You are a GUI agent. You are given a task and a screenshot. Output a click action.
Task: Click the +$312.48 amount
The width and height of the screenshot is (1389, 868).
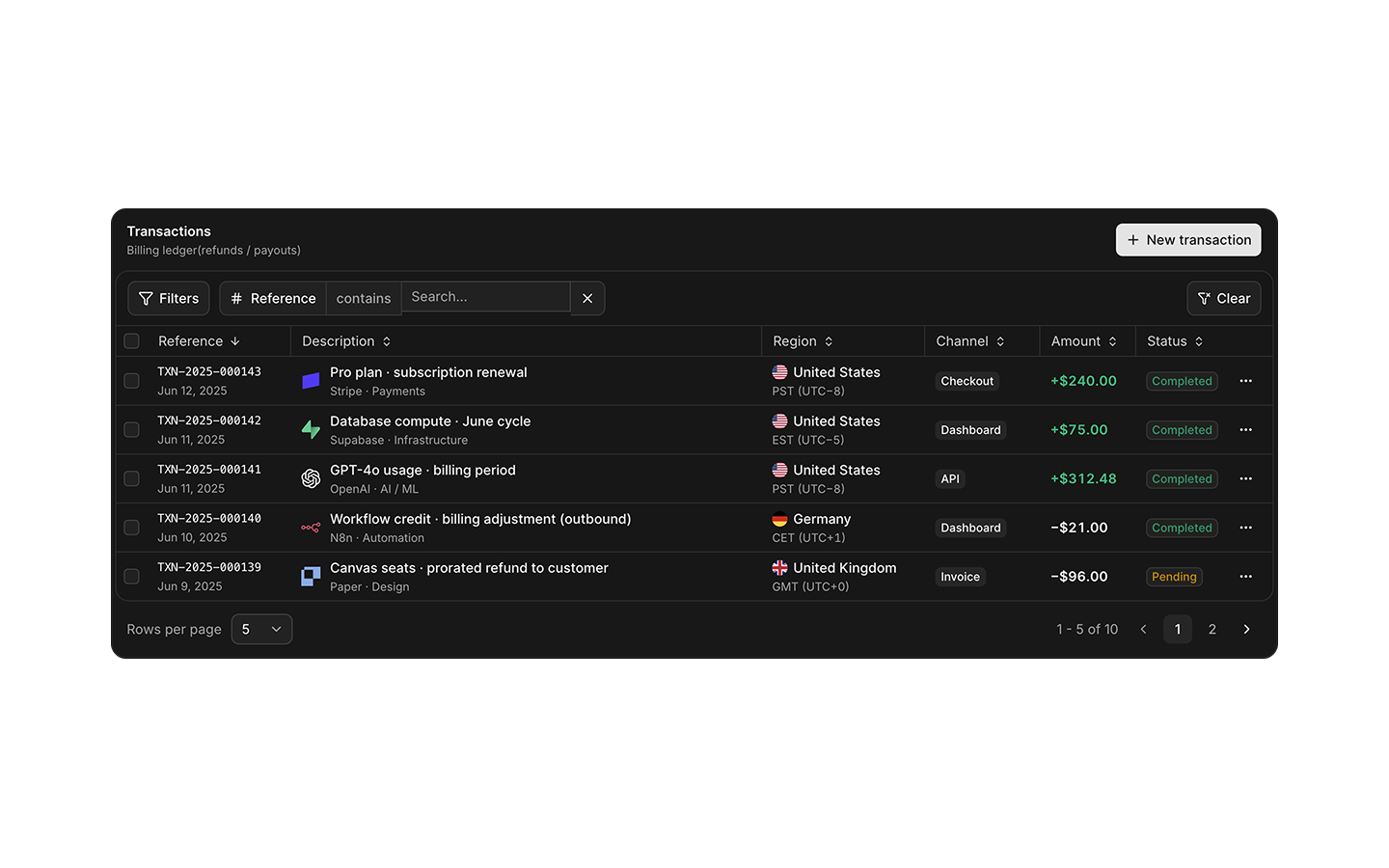point(1083,479)
